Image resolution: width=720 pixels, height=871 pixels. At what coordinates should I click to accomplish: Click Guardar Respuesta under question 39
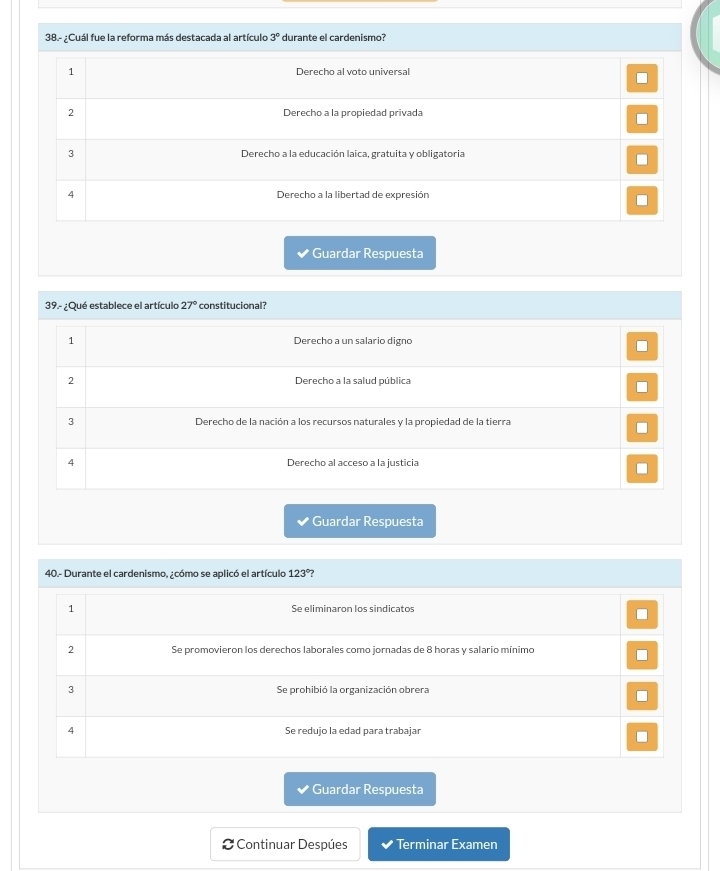(360, 521)
